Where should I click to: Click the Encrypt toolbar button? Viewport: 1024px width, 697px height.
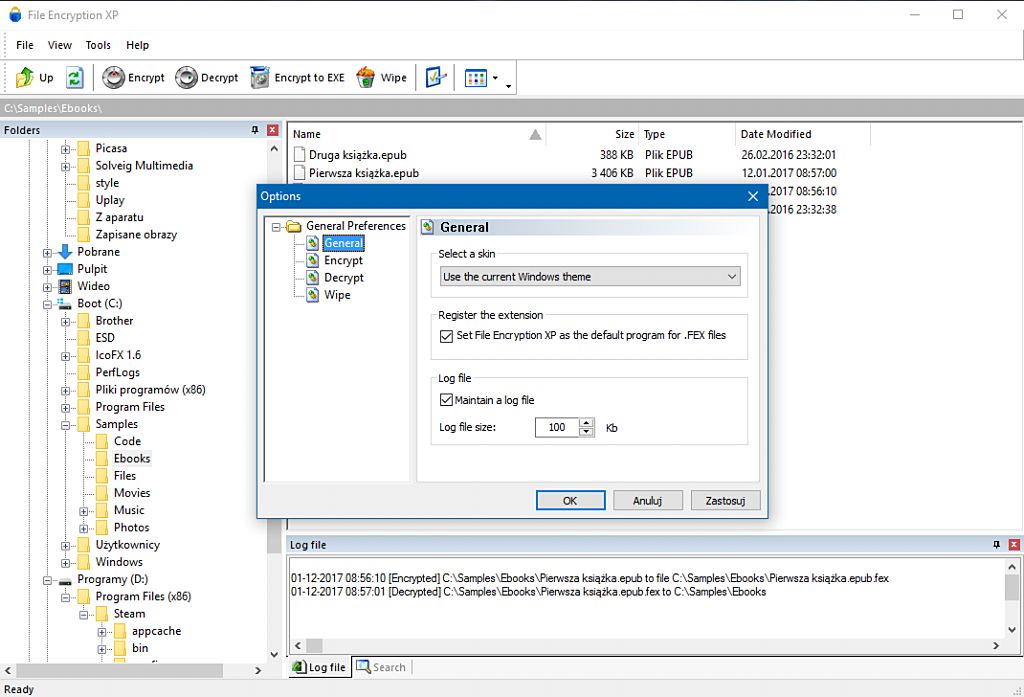pyautogui.click(x=133, y=77)
